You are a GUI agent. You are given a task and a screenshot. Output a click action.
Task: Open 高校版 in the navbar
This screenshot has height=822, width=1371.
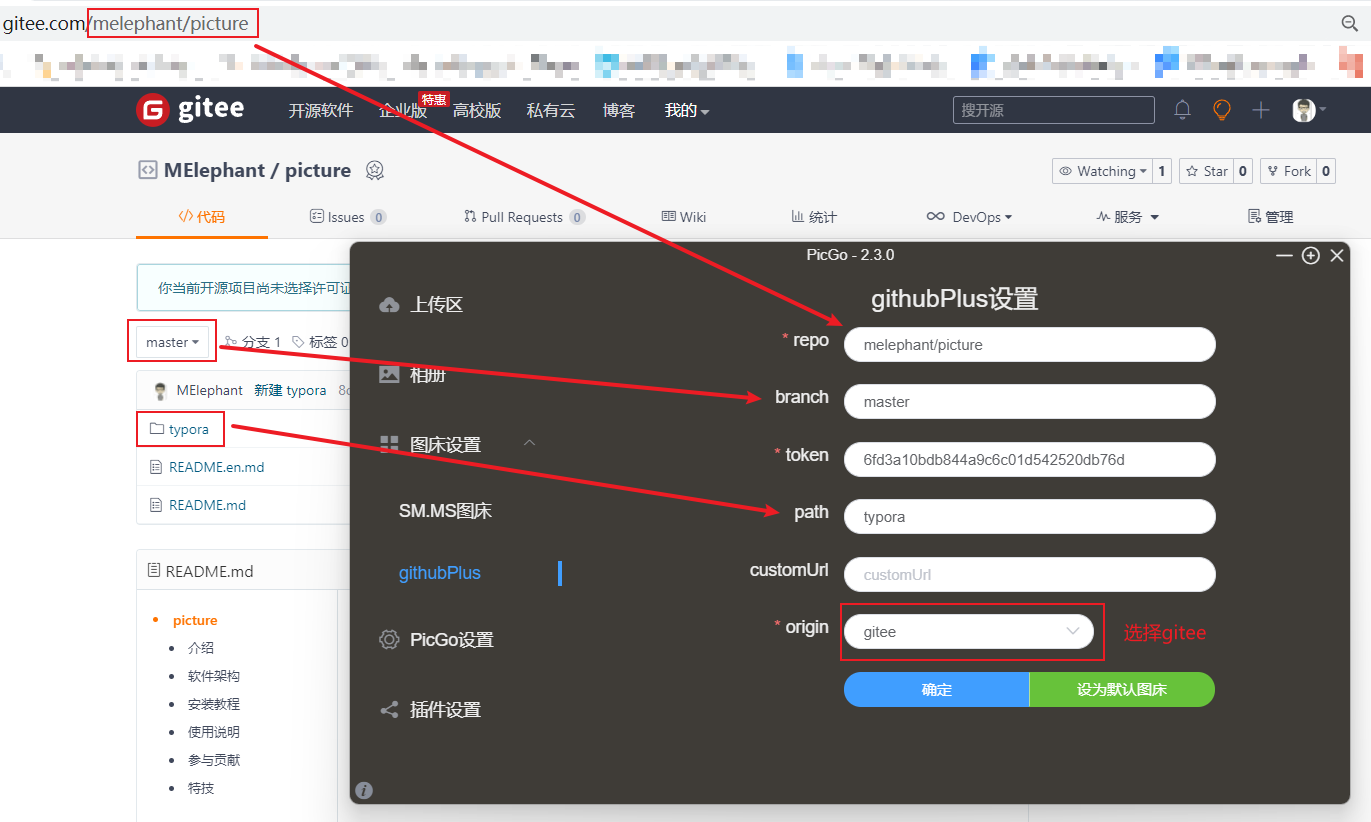coord(477,110)
